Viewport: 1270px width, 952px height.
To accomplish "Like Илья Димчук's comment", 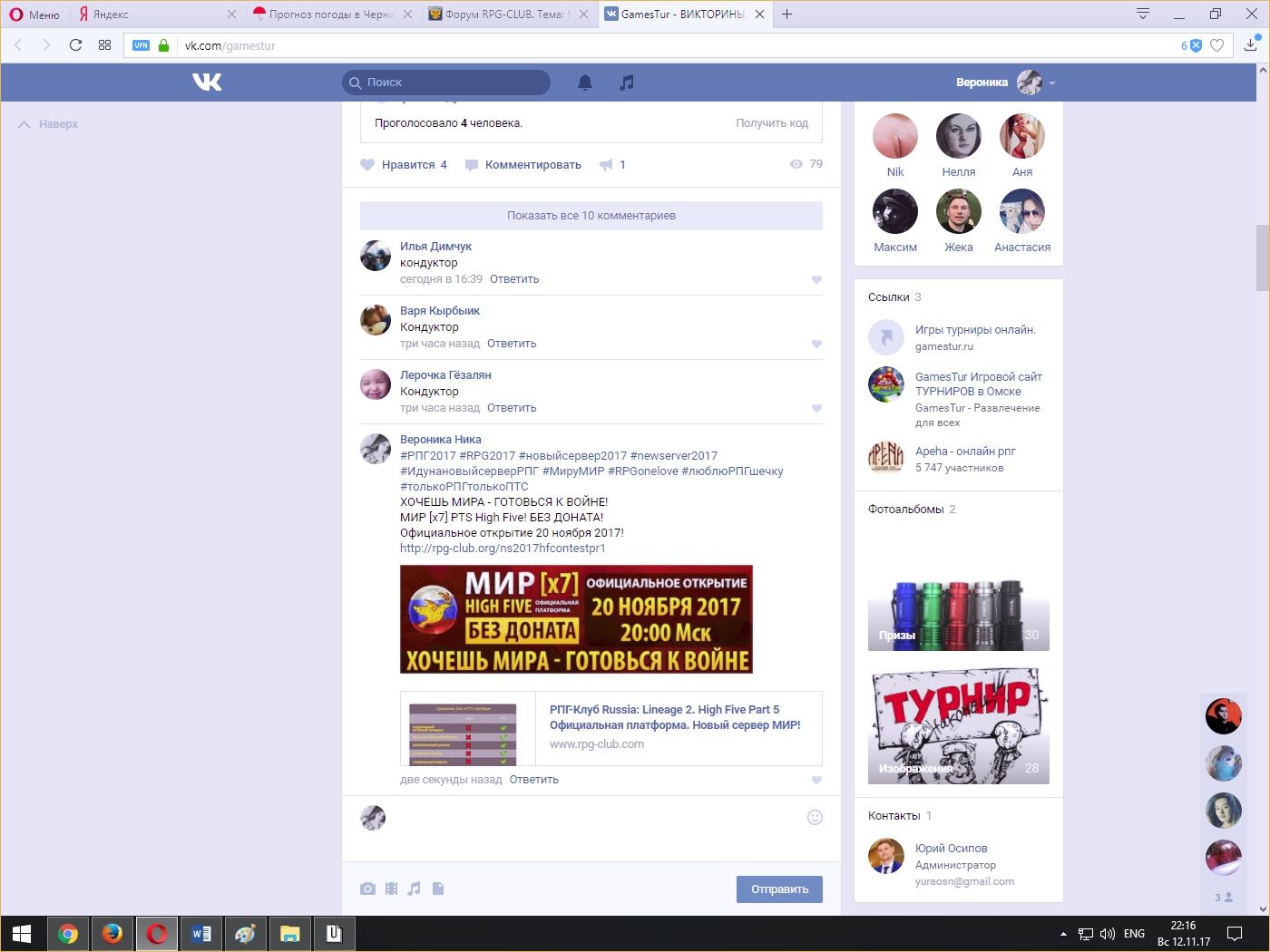I will coord(816,280).
